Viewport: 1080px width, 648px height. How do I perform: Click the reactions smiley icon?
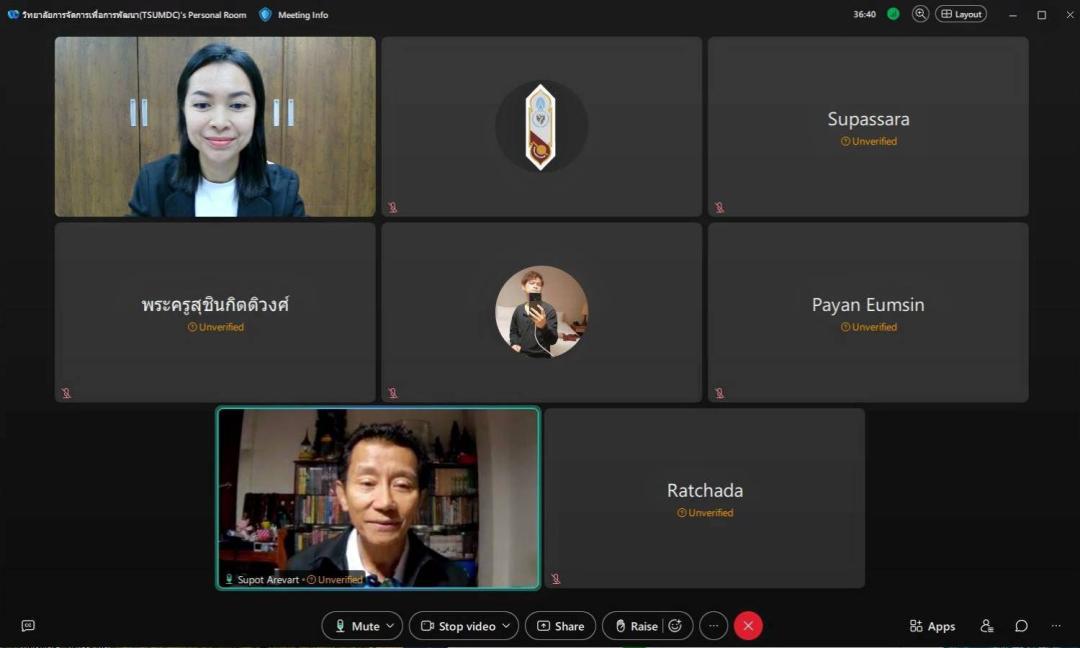tap(675, 626)
